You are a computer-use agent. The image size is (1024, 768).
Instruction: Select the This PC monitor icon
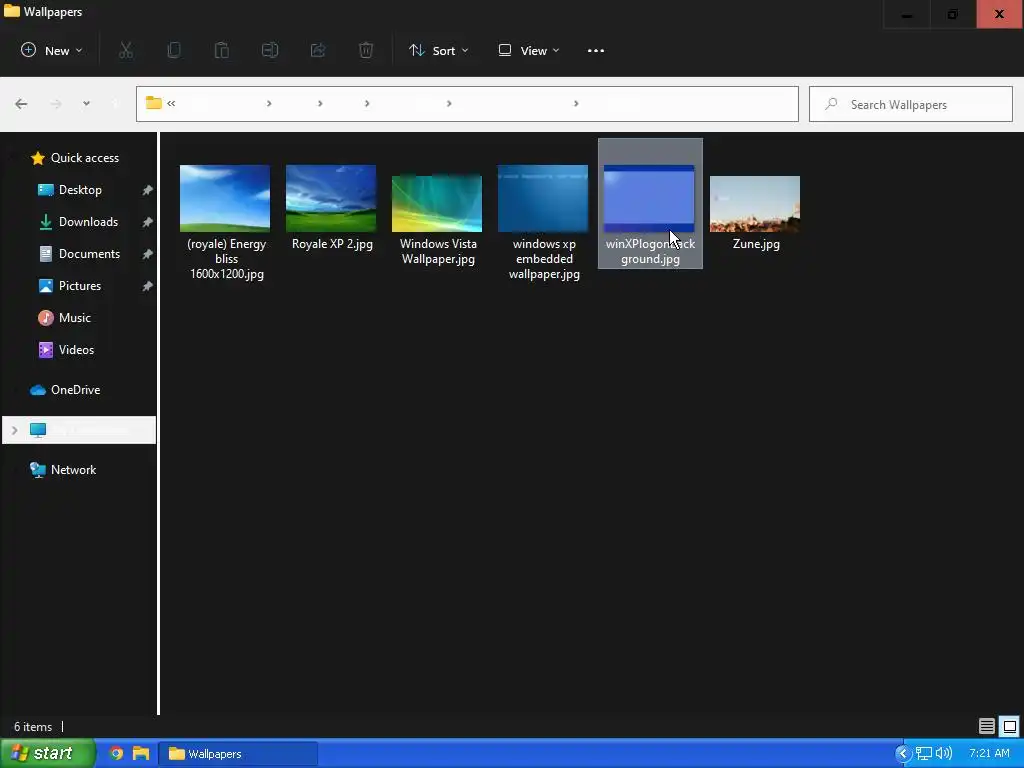[38, 430]
